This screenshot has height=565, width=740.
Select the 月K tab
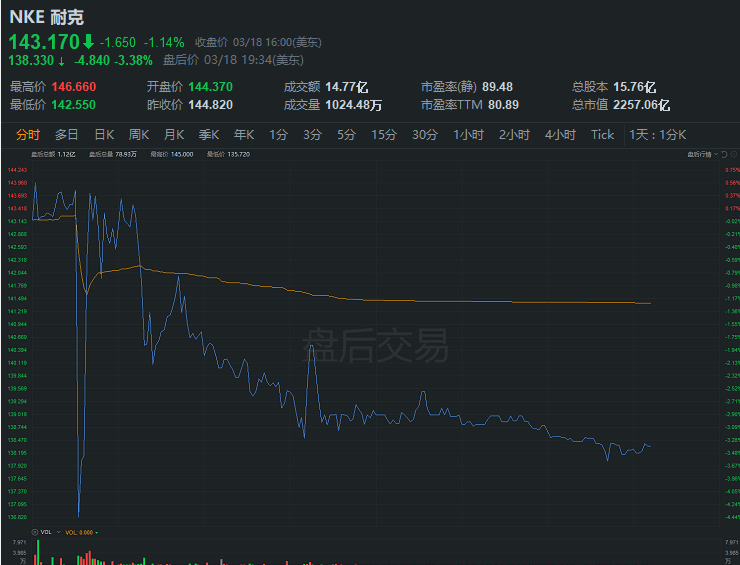174,135
